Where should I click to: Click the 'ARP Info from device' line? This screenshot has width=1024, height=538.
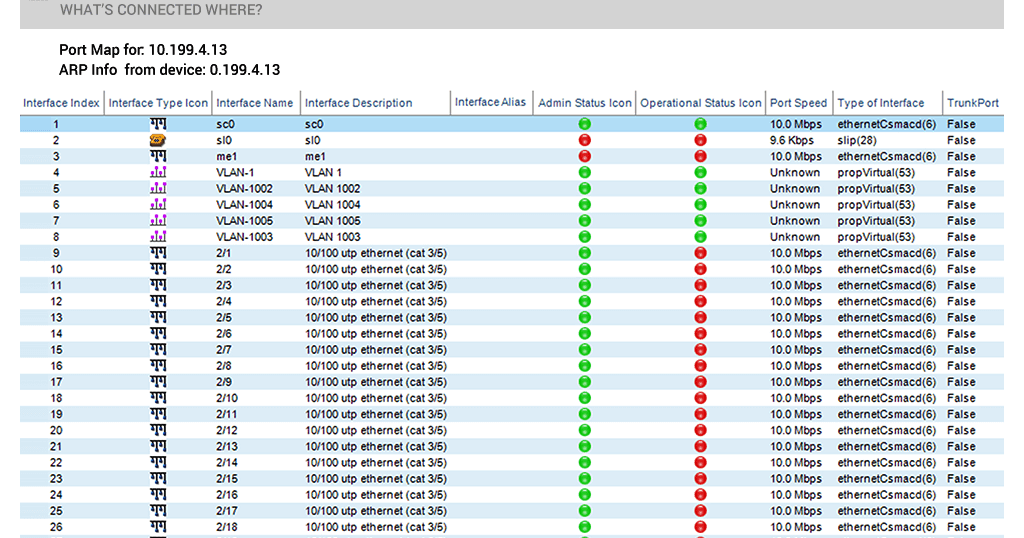169,70
